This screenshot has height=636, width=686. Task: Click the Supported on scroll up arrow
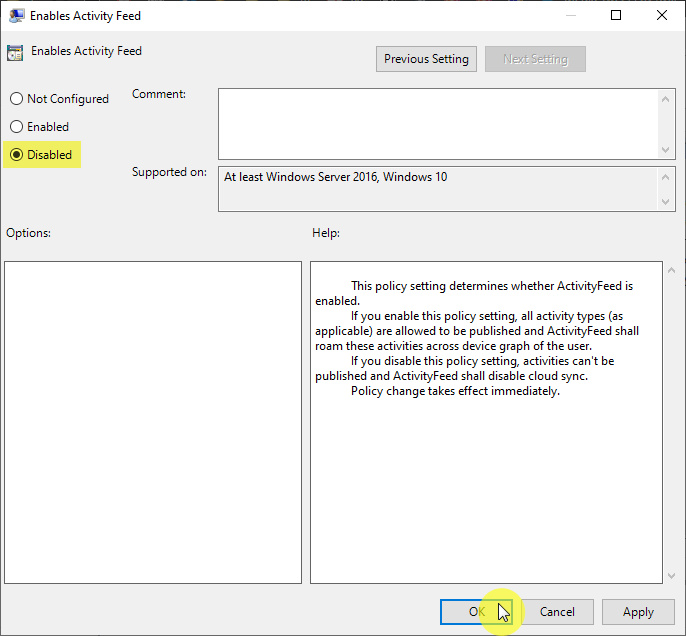click(667, 176)
